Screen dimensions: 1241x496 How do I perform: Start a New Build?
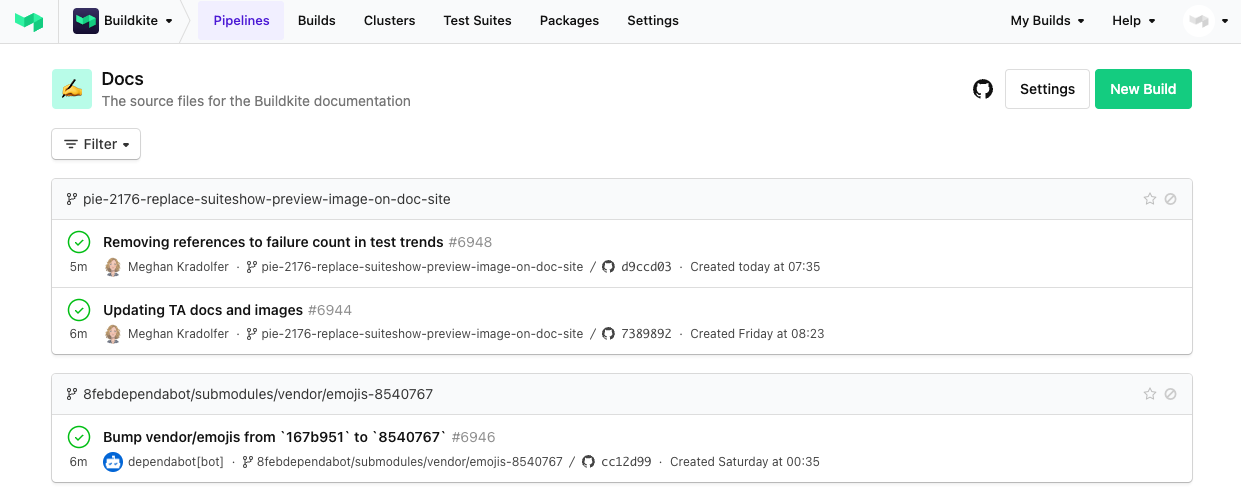pos(1143,89)
